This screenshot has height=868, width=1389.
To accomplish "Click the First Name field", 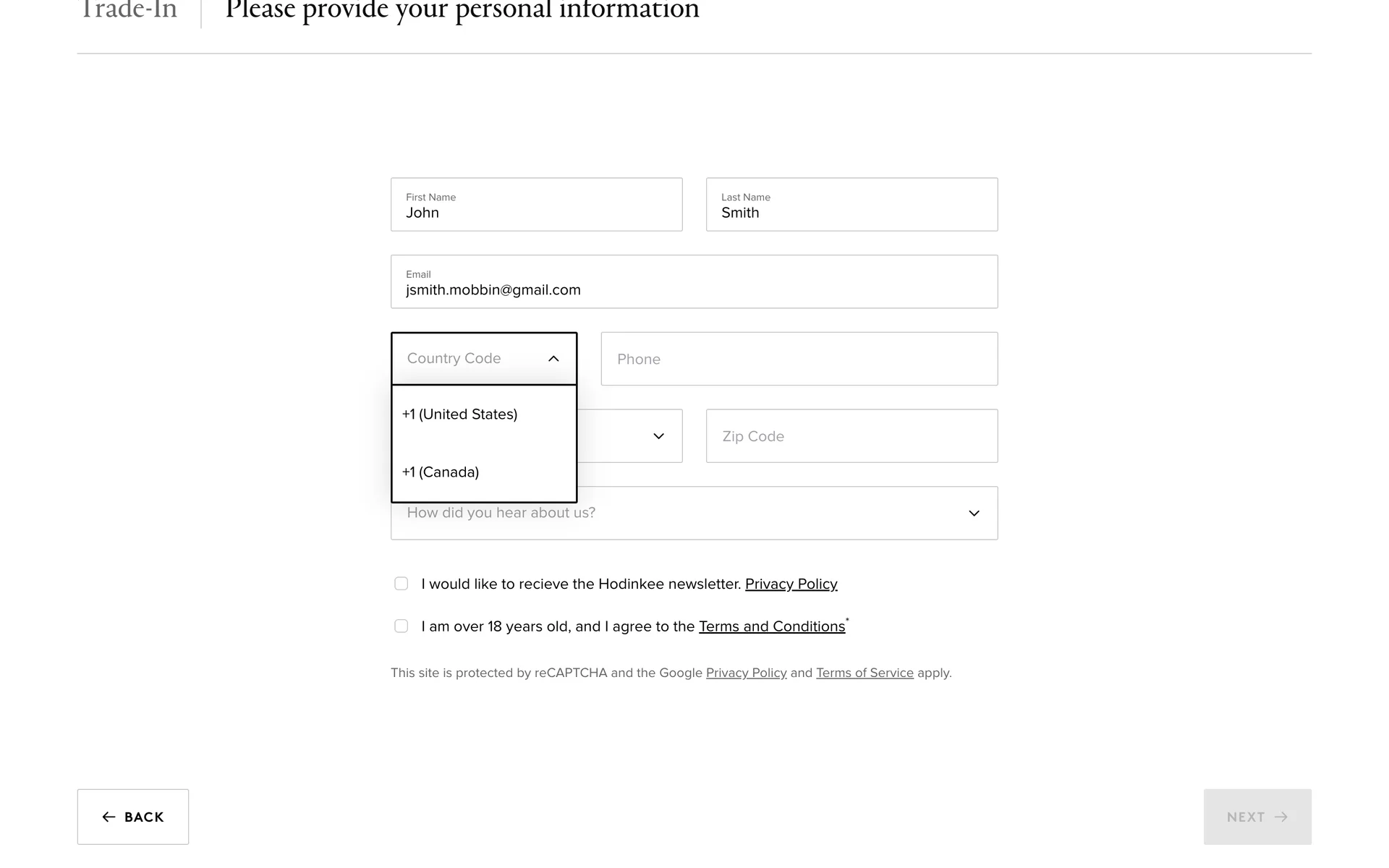I will 536,205.
